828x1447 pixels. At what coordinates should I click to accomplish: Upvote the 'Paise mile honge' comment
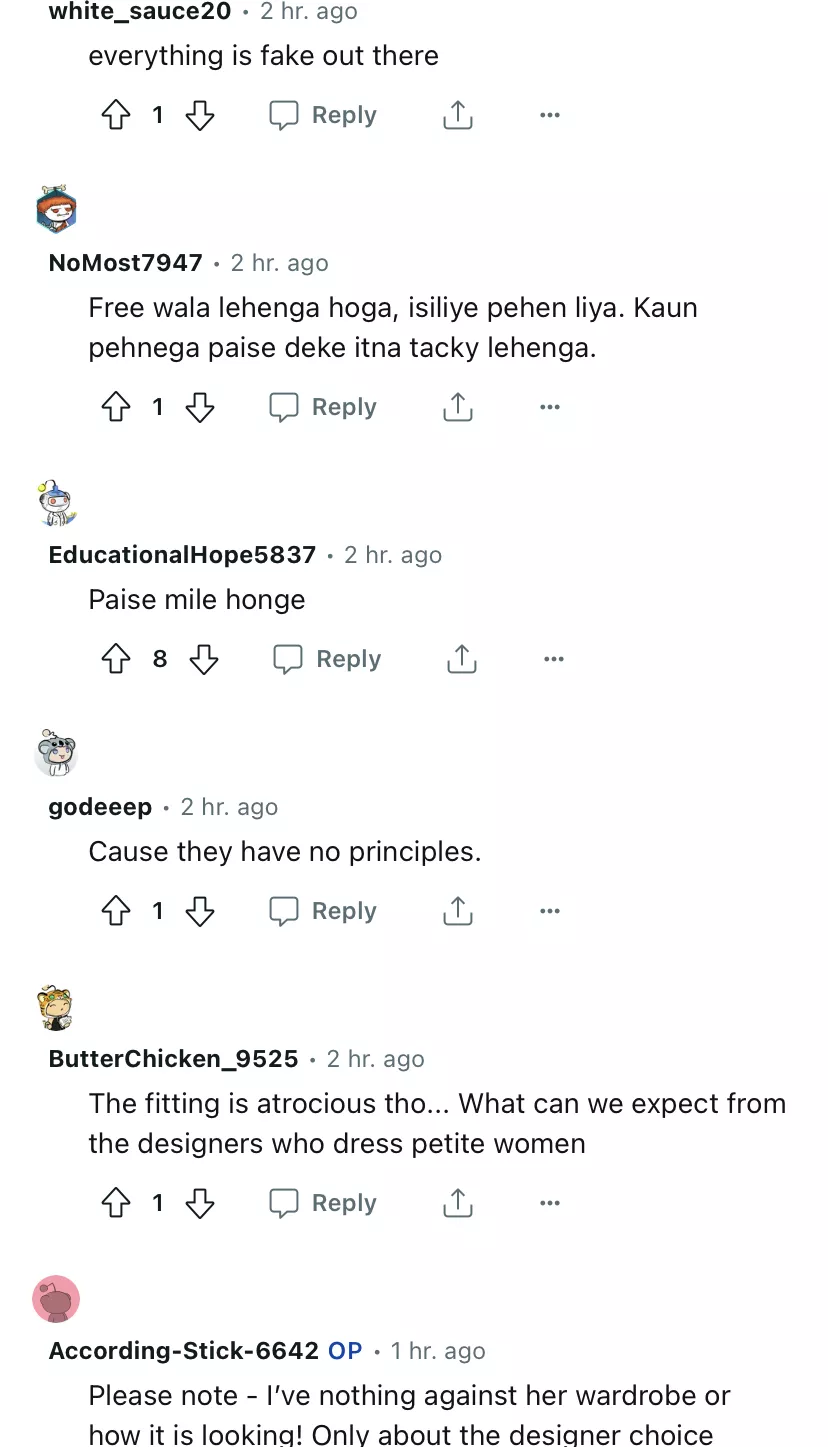tap(117, 660)
